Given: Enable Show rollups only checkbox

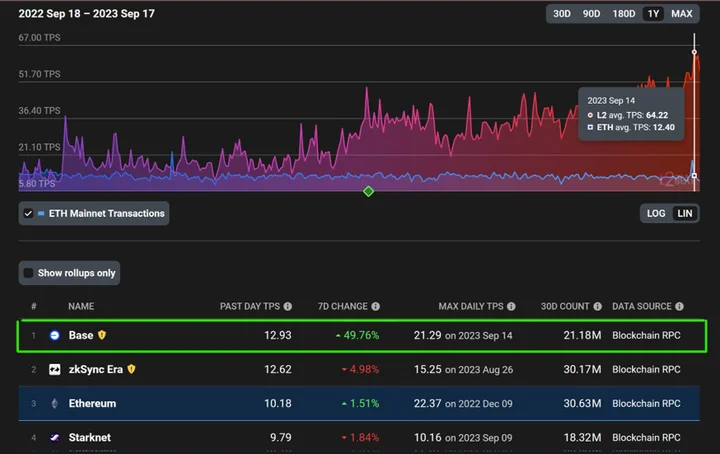Looking at the screenshot, I should coord(28,273).
